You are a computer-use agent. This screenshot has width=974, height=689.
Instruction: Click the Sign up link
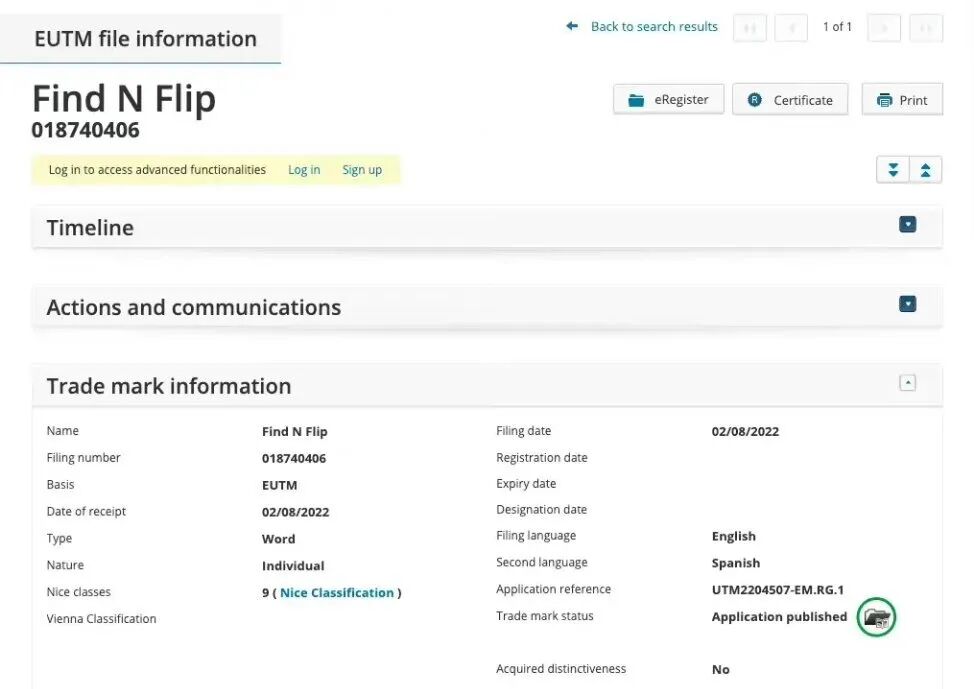tap(362, 170)
